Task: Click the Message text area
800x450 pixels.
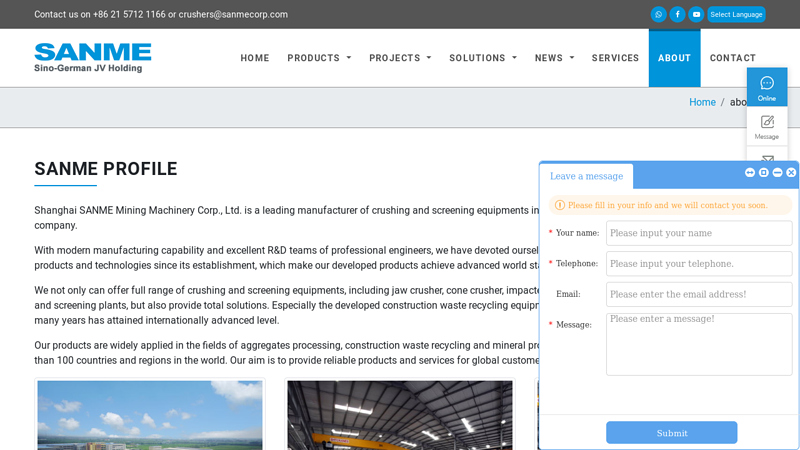Action: point(699,344)
